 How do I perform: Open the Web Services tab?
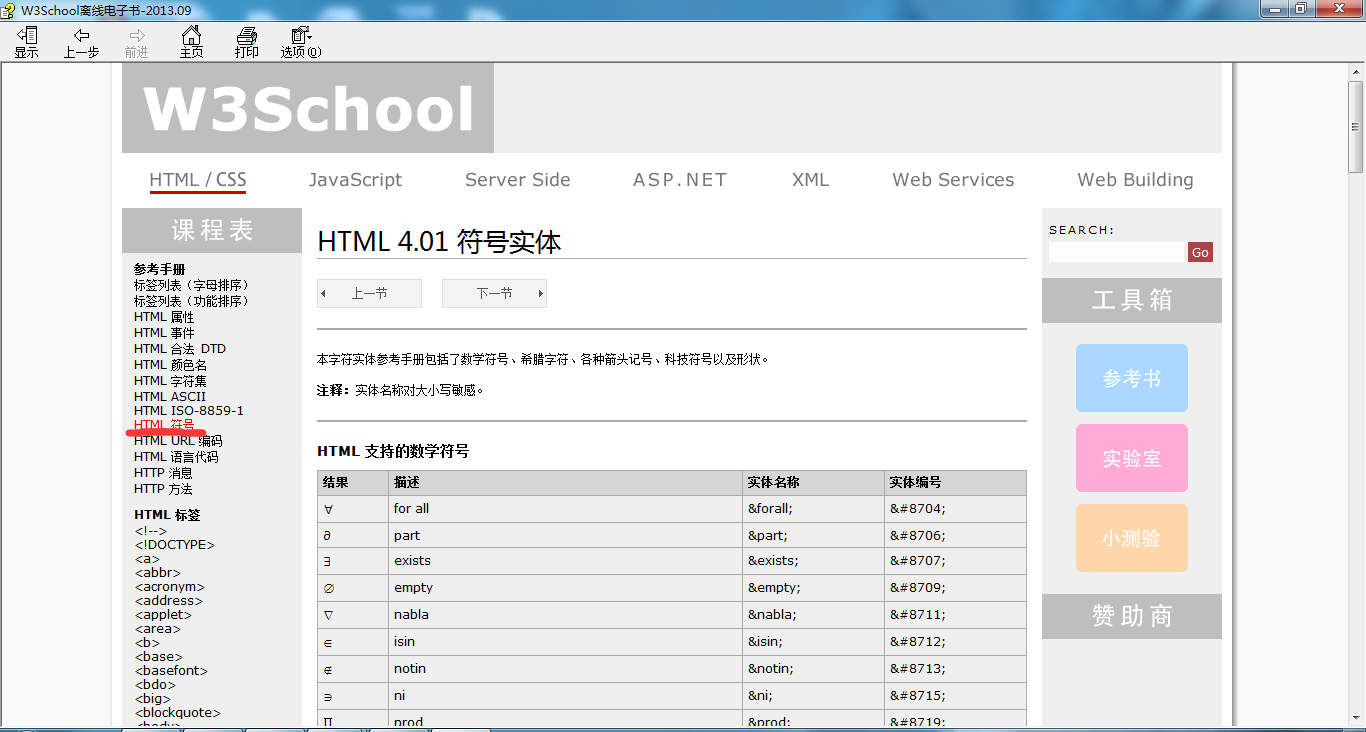coord(953,180)
